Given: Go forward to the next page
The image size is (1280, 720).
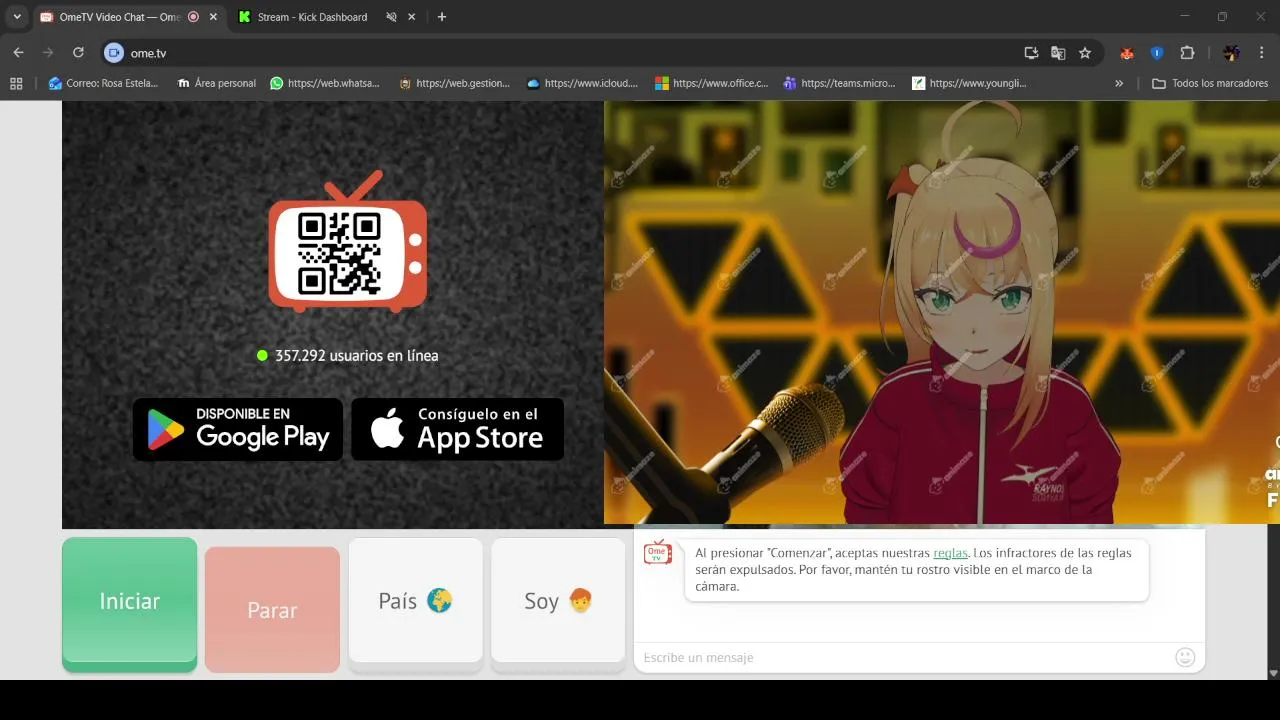Looking at the screenshot, I should coord(48,53).
